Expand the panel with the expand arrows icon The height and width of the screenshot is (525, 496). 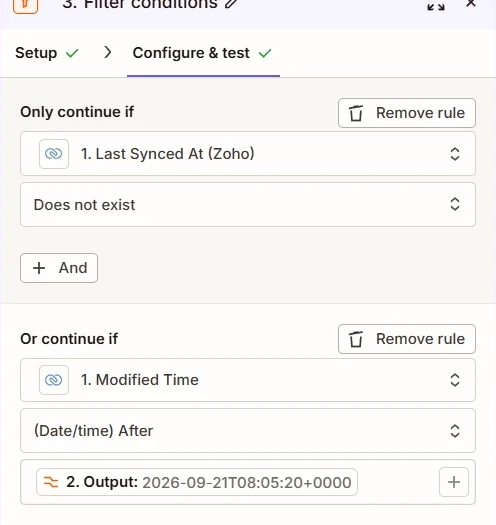(x=436, y=6)
